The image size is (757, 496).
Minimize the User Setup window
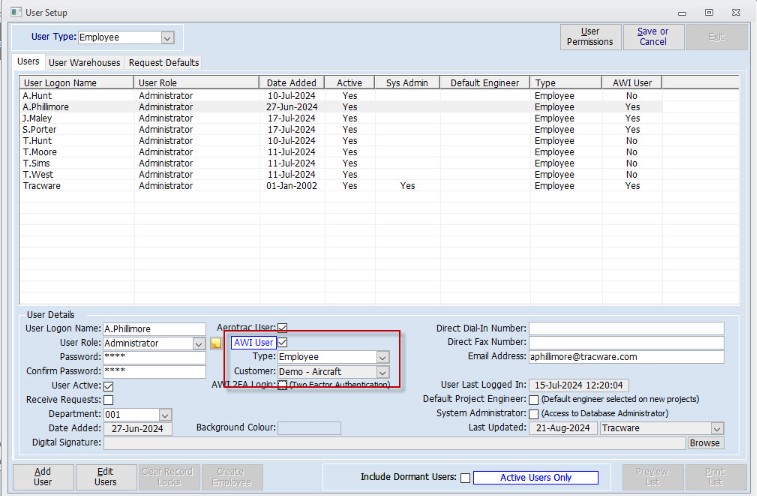(682, 14)
